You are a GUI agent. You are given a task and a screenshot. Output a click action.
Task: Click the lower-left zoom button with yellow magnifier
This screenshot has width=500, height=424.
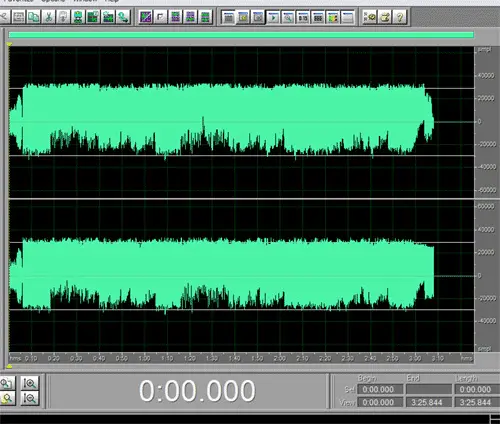tap(7, 398)
